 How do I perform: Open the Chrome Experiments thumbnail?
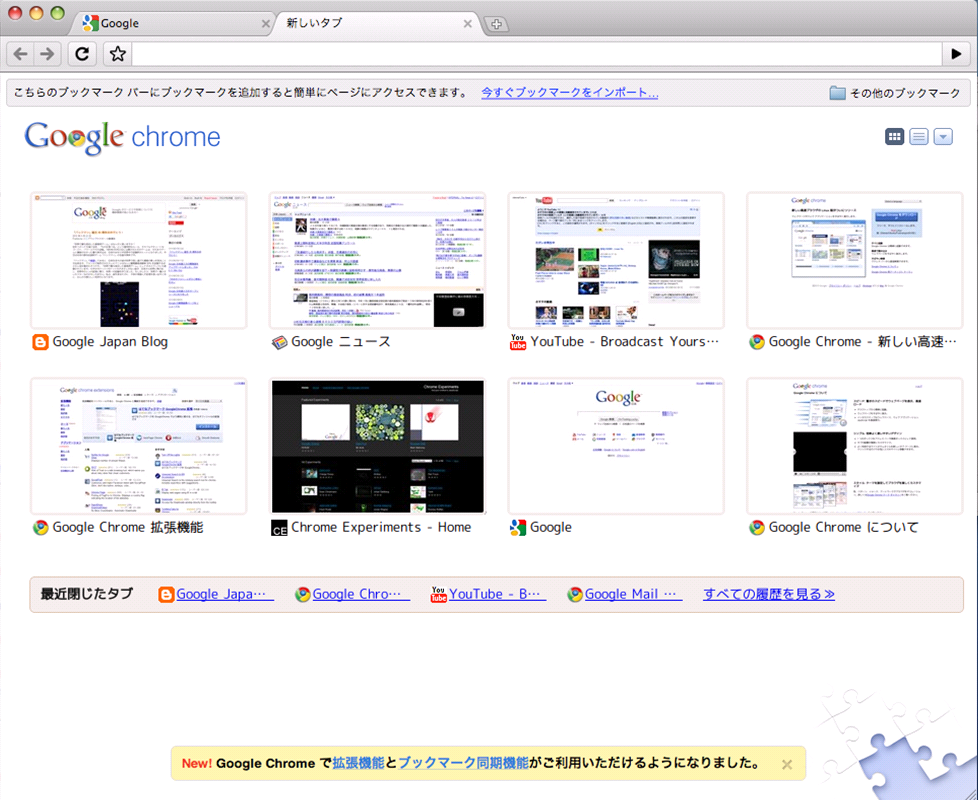pyautogui.click(x=377, y=446)
